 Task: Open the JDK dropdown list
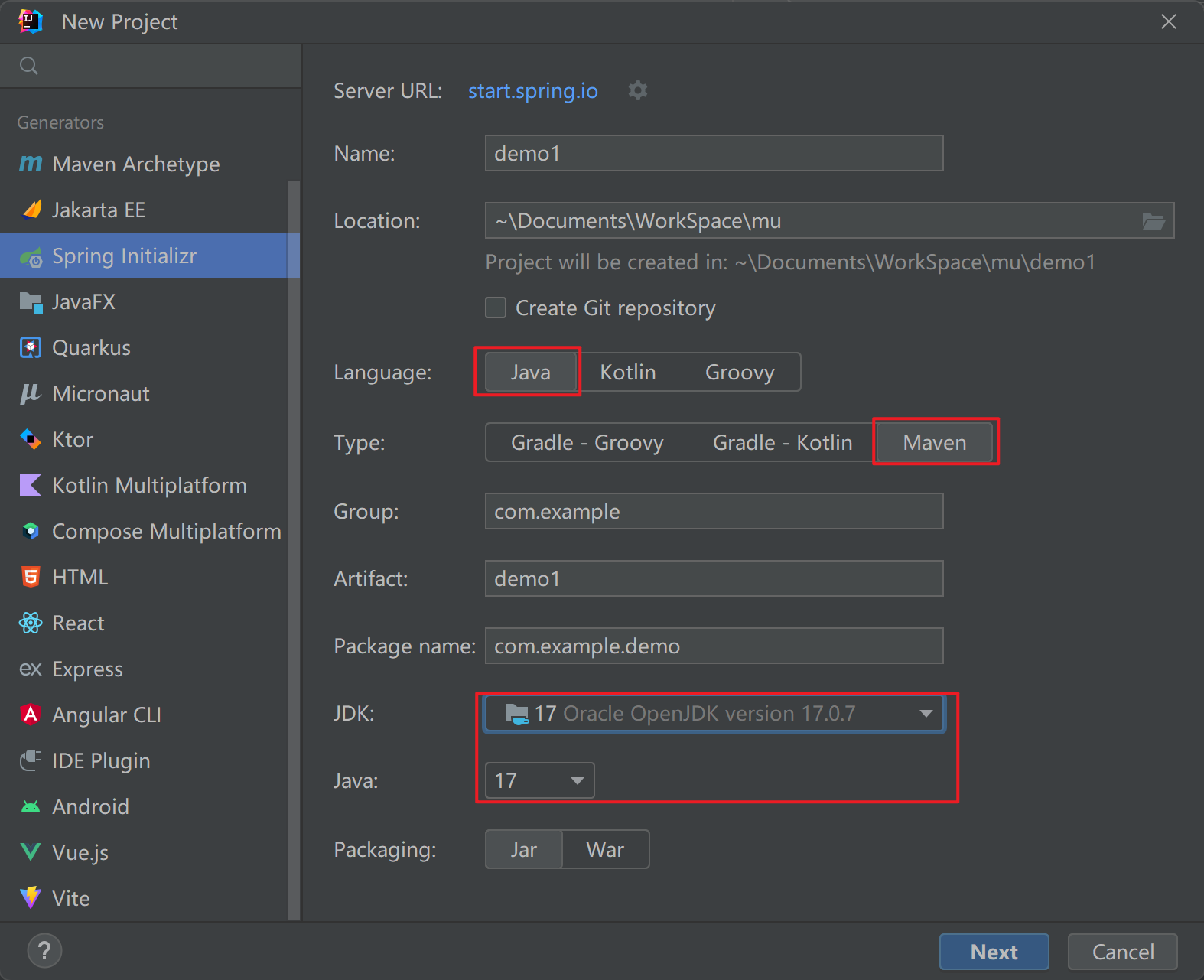pos(926,714)
